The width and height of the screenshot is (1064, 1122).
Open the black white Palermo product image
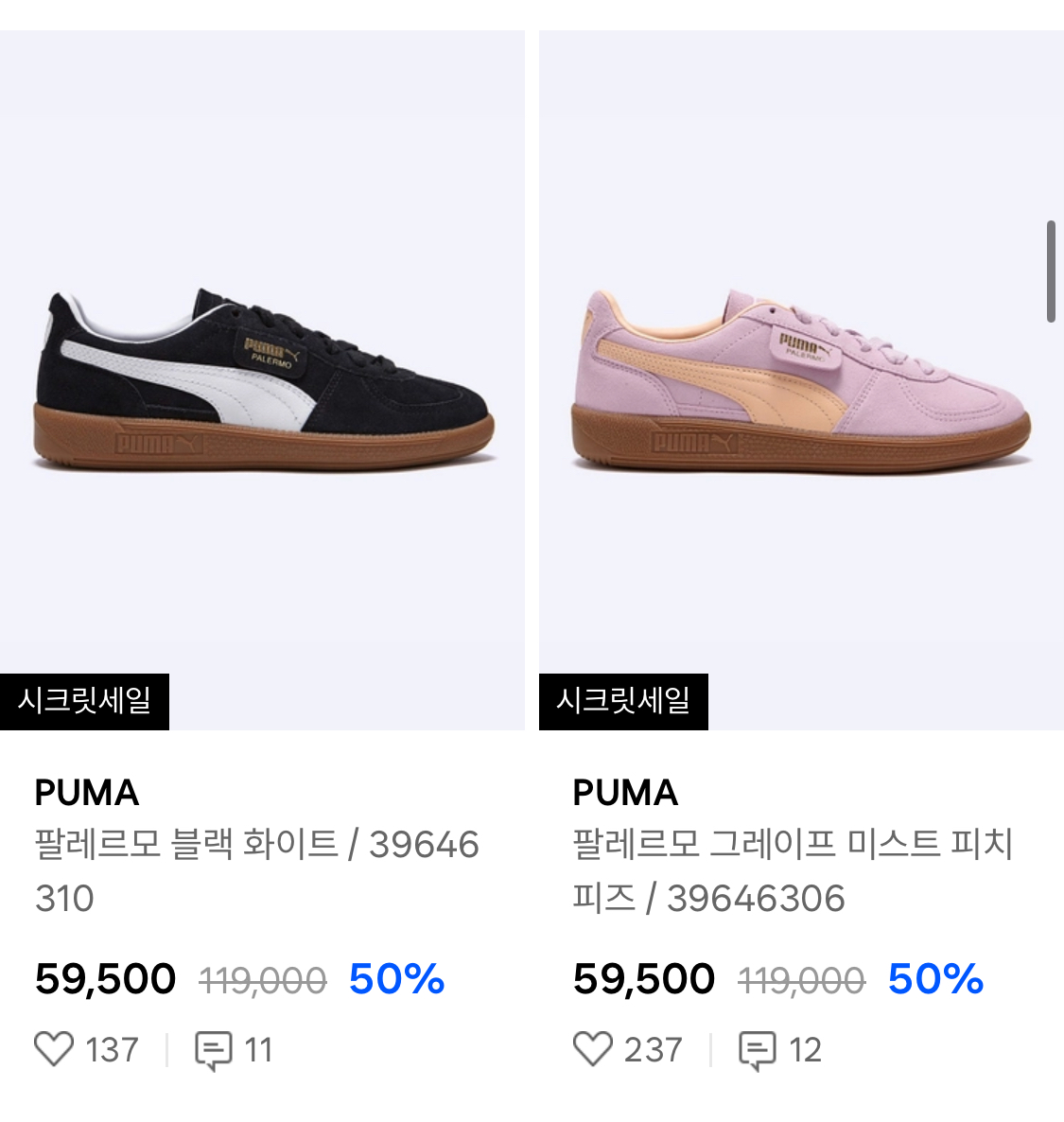262,380
